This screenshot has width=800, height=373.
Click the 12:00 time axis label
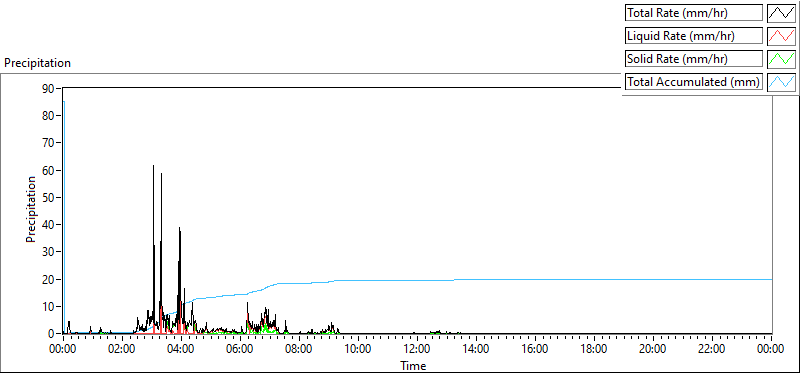417,350
